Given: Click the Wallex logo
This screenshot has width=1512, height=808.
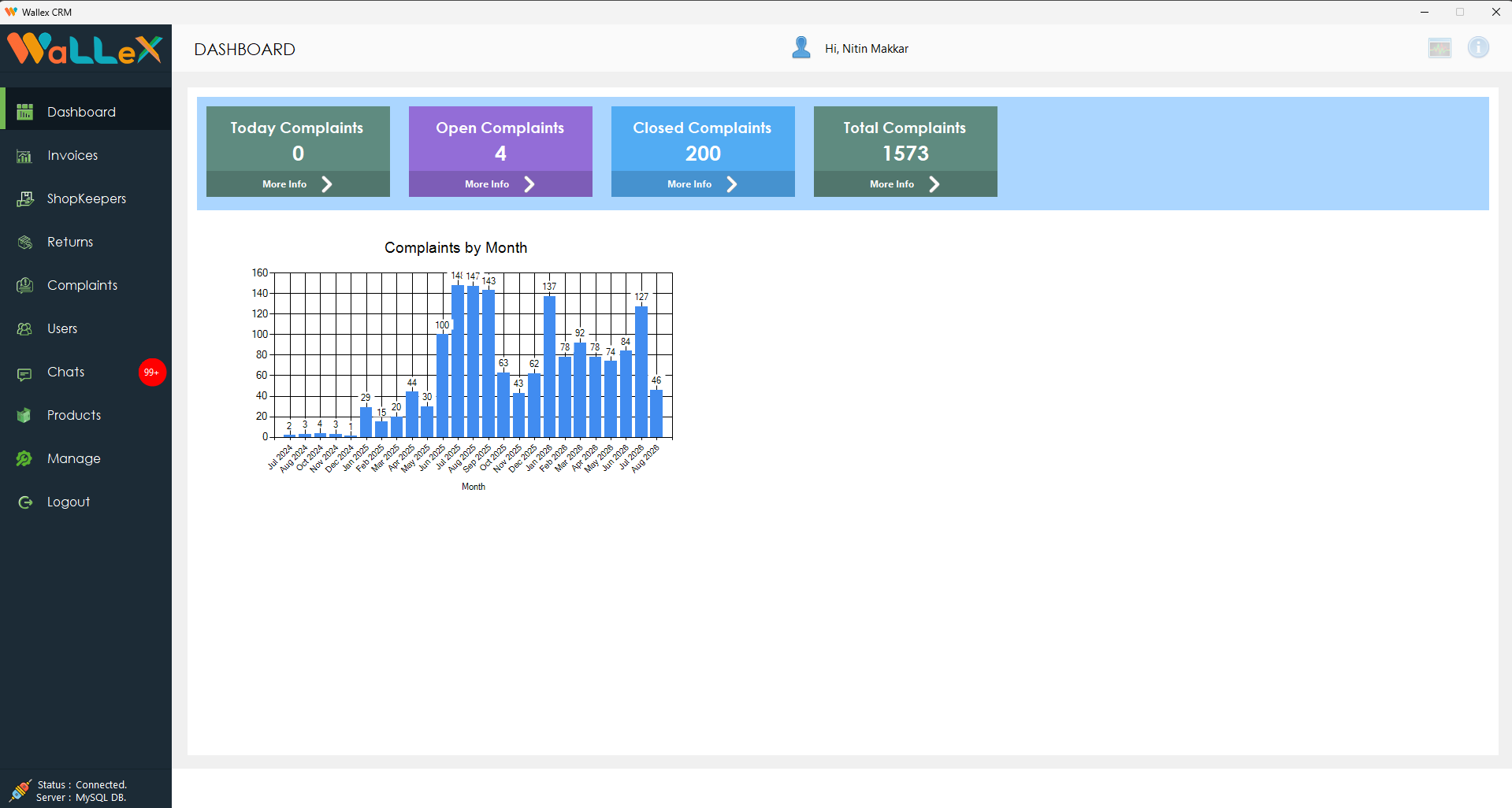Looking at the screenshot, I should point(85,49).
